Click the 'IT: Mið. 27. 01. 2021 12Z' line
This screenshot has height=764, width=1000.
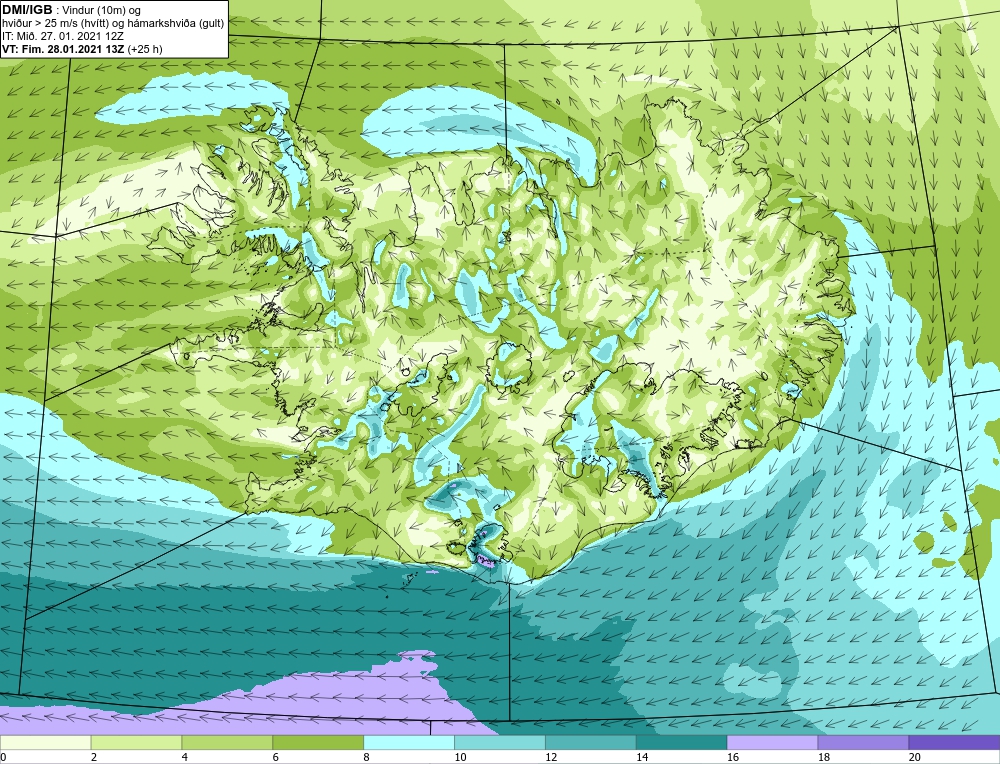pos(62,36)
